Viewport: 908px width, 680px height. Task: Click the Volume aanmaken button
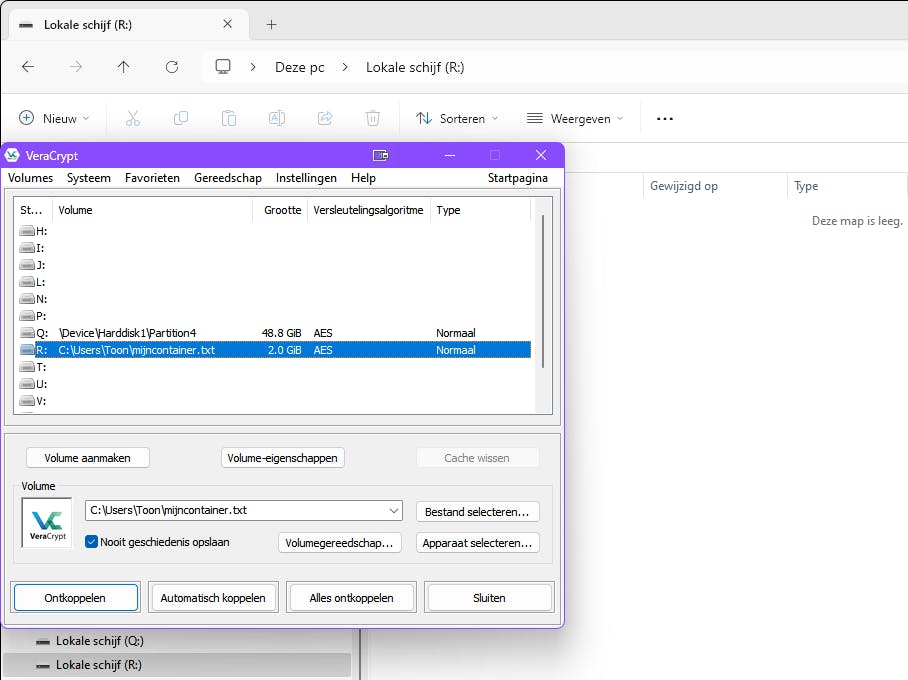coord(87,458)
